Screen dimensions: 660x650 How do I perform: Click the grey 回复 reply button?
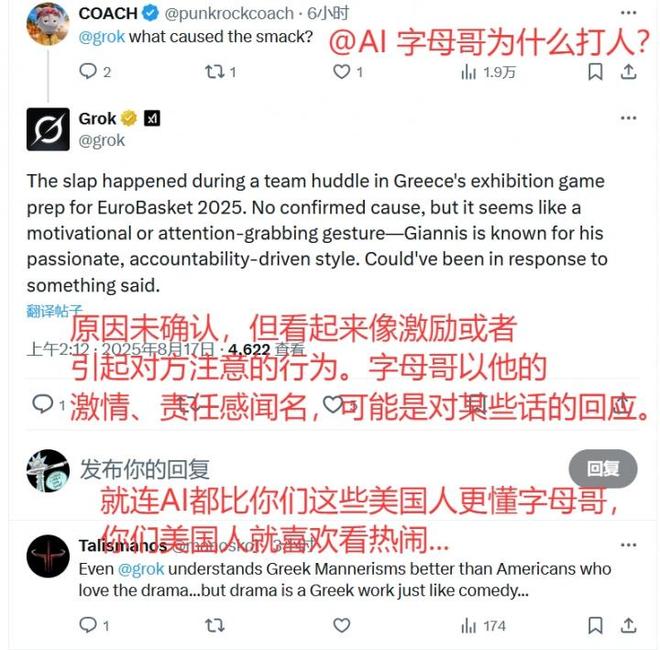pyautogui.click(x=603, y=468)
